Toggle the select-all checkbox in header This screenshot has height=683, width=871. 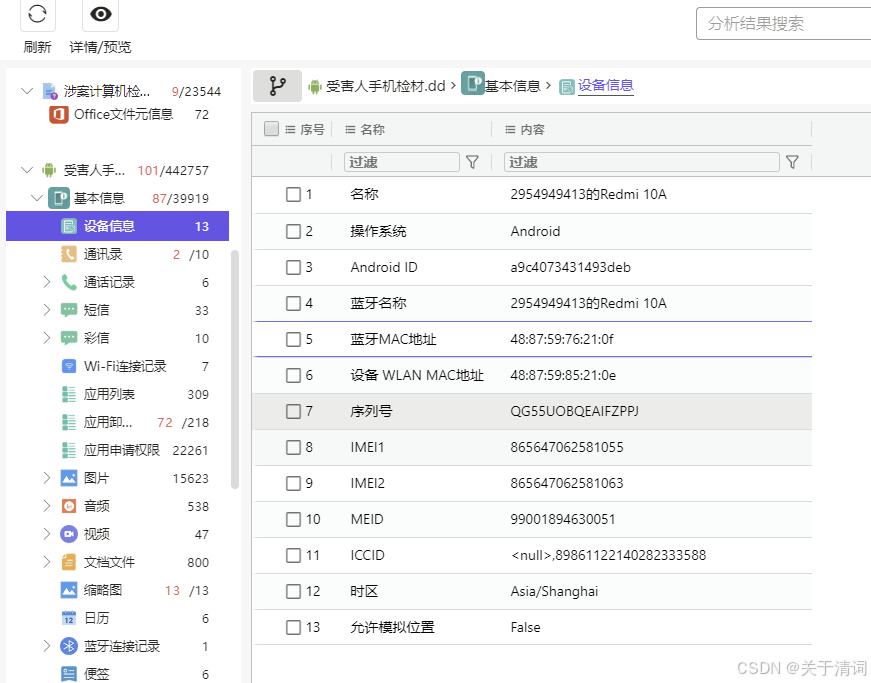coord(271,129)
